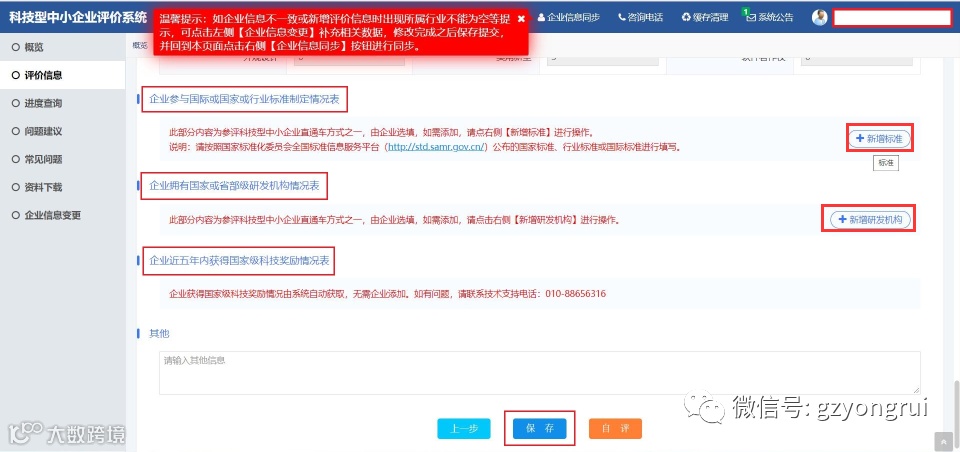
Task: Open 系统公告 notifications
Action: (x=770, y=18)
